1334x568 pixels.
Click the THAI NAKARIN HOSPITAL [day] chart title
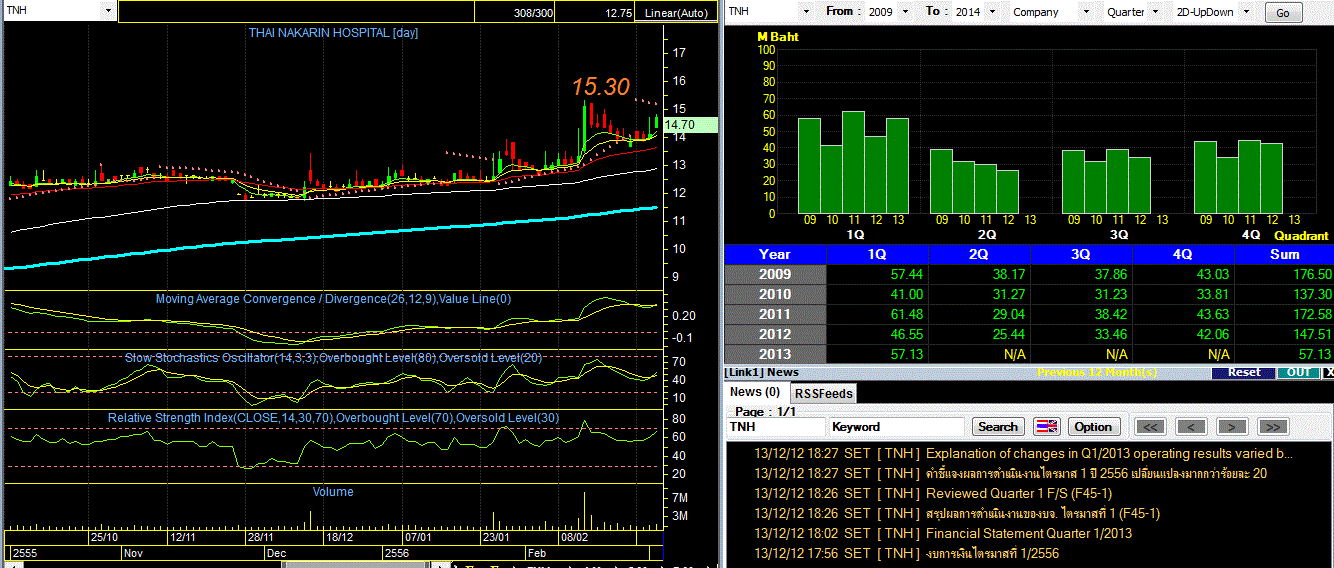[x=333, y=33]
